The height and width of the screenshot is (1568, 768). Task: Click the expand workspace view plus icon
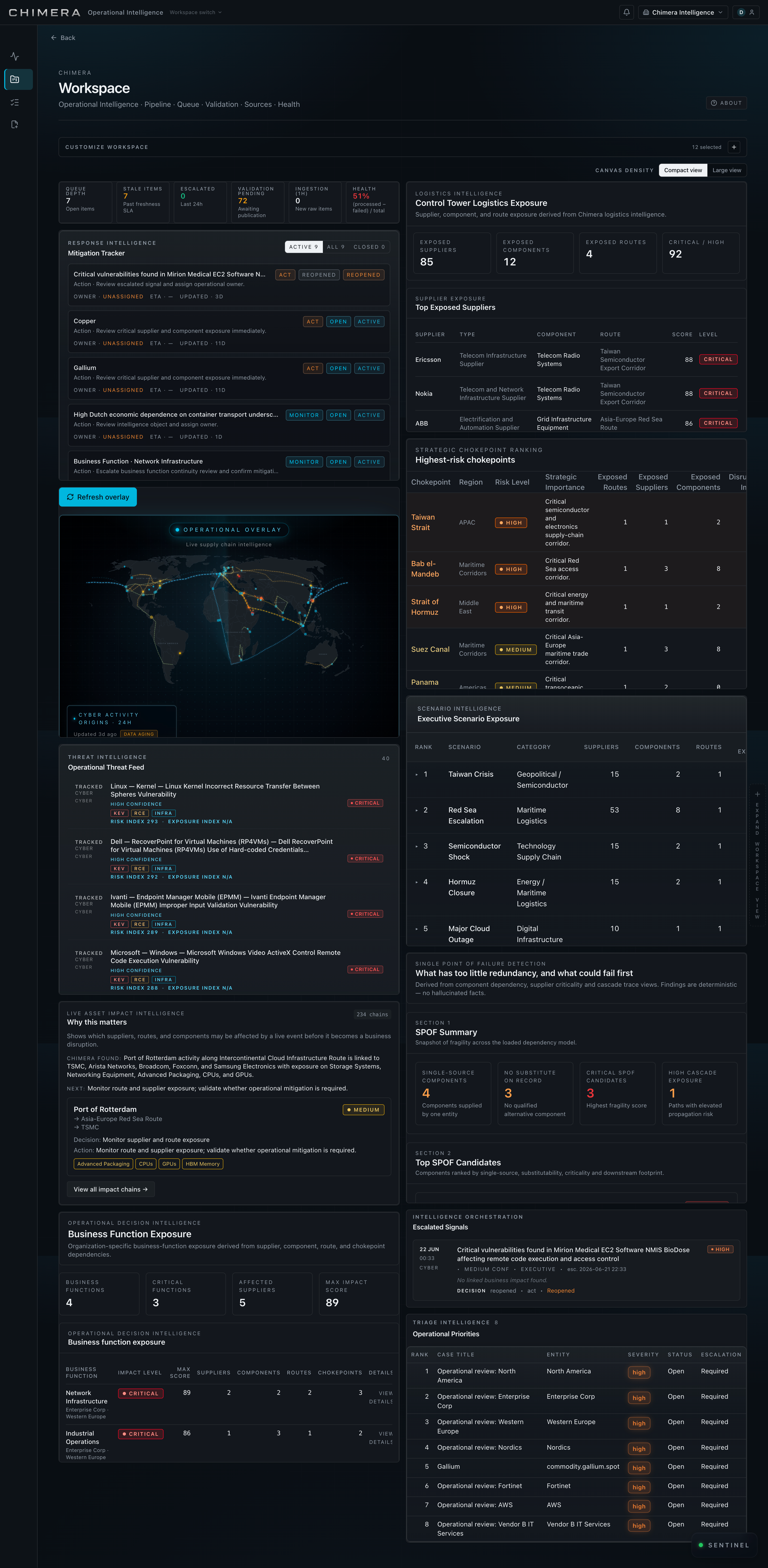coord(757,794)
